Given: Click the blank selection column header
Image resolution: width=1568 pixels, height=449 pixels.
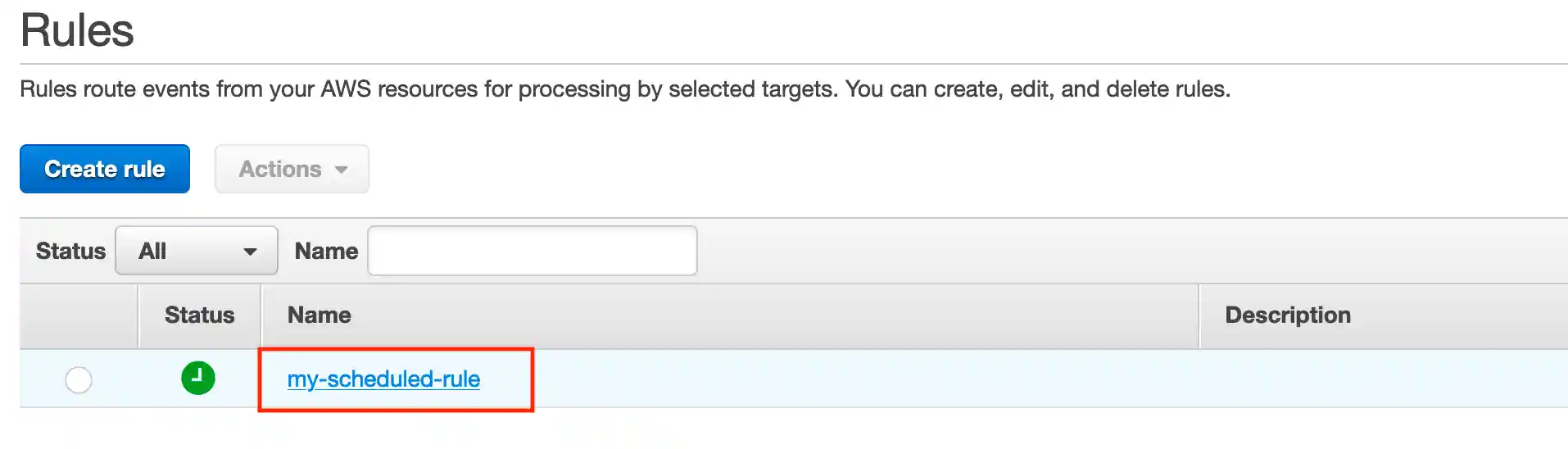Looking at the screenshot, I should pos(79,315).
